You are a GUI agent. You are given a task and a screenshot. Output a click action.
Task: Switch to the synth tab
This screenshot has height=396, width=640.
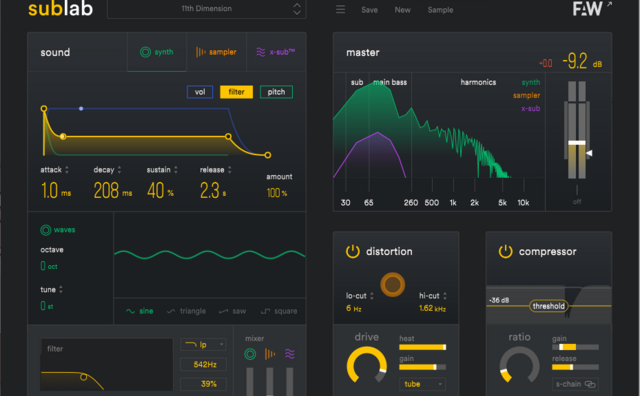(x=157, y=52)
